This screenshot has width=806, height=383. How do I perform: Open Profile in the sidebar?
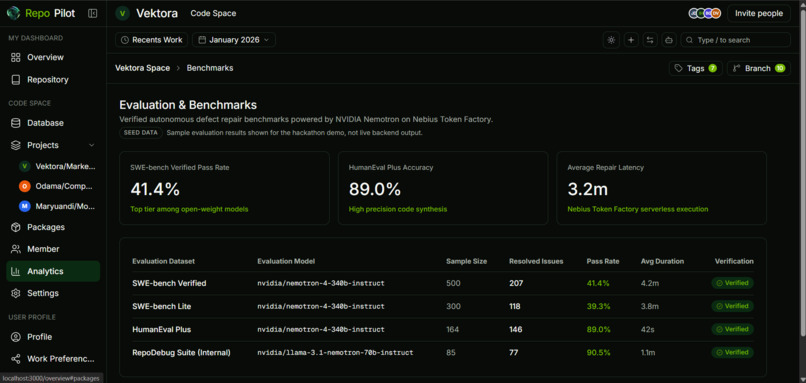pos(53,337)
